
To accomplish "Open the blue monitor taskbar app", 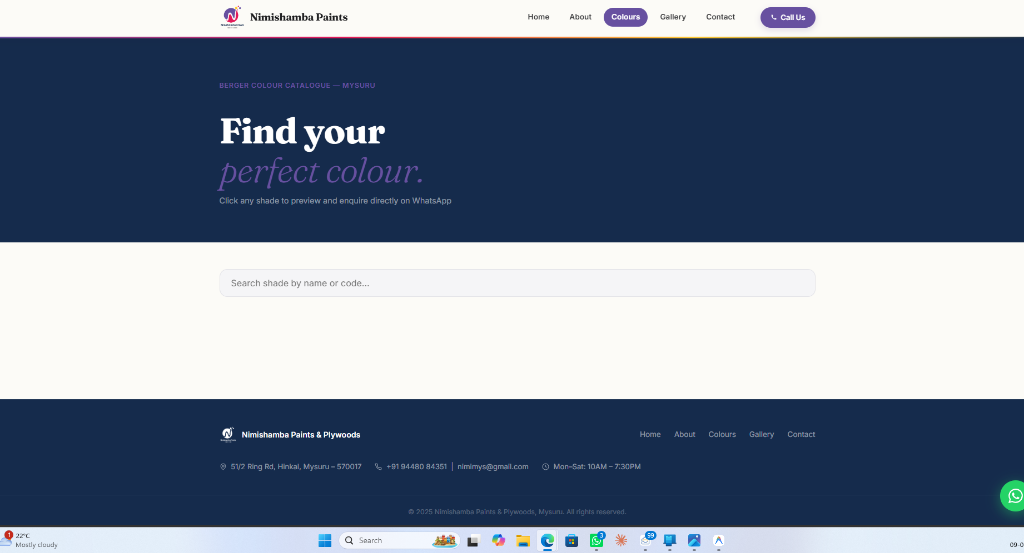I will pos(669,541).
